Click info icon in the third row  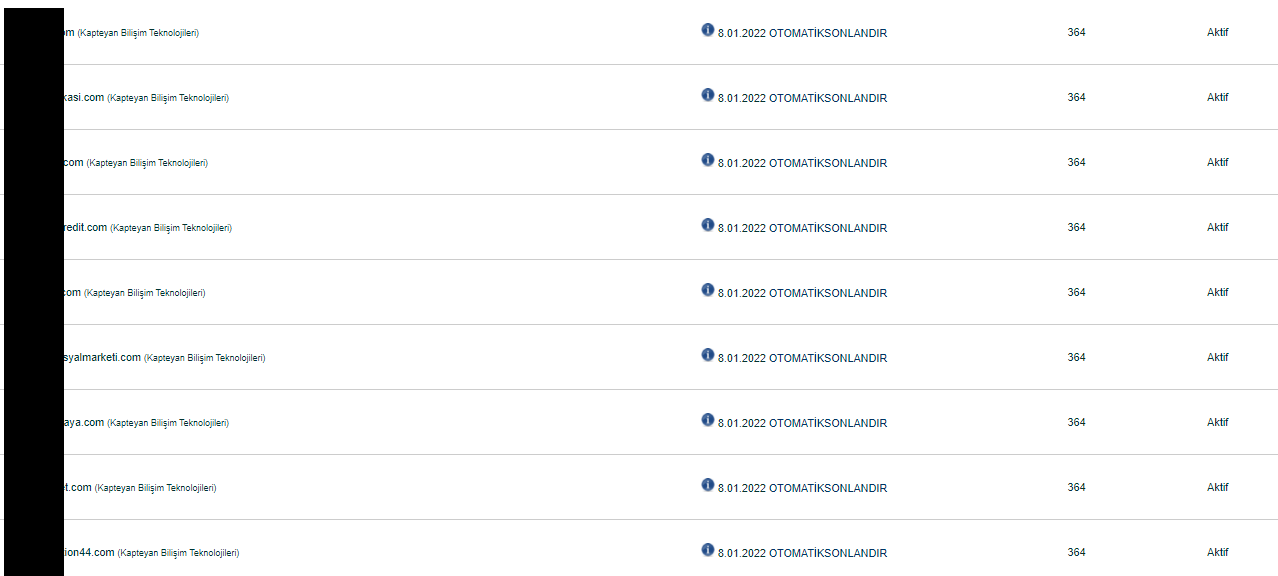tap(708, 159)
